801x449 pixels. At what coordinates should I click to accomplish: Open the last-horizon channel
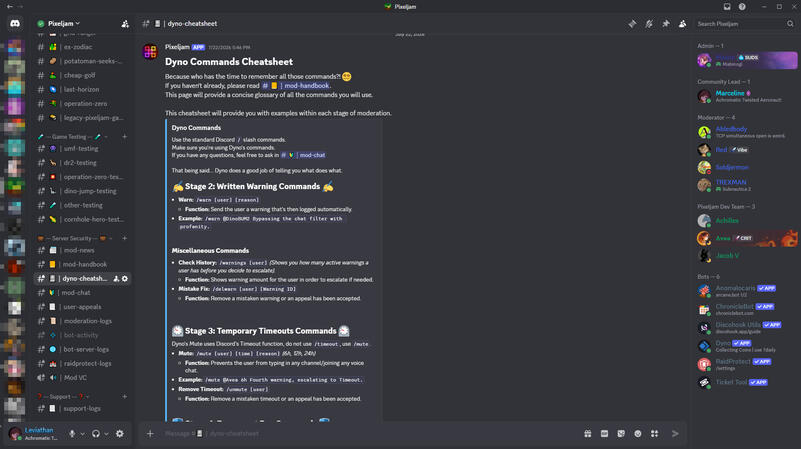click(x=82, y=89)
